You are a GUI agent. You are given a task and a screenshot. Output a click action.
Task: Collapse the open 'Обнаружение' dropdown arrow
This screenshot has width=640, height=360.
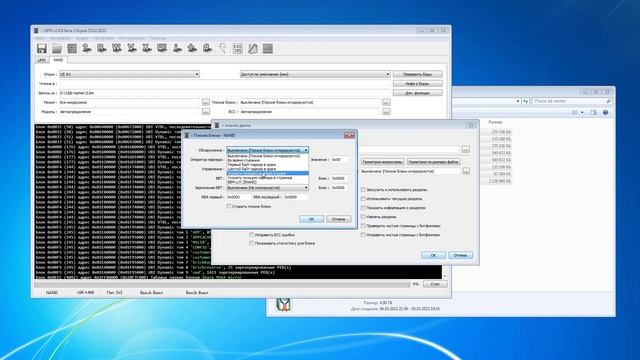[306, 150]
